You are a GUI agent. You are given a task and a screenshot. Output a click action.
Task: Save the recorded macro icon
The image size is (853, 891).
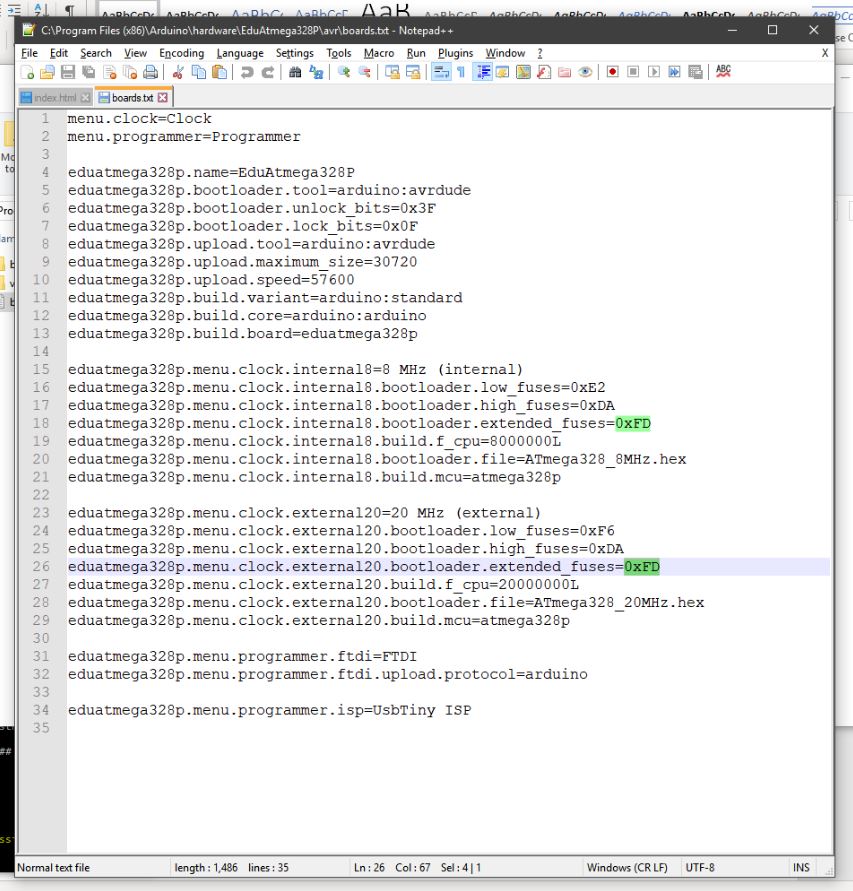coord(695,72)
